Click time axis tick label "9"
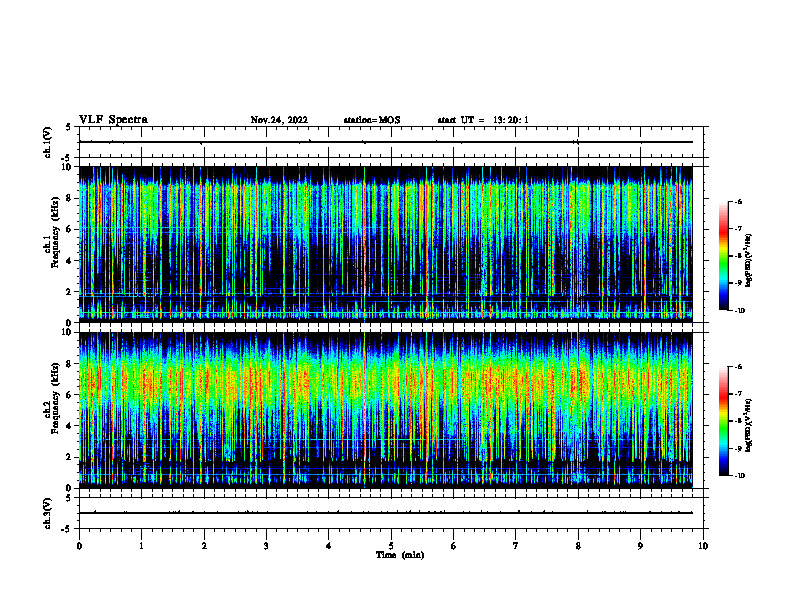 [640, 546]
